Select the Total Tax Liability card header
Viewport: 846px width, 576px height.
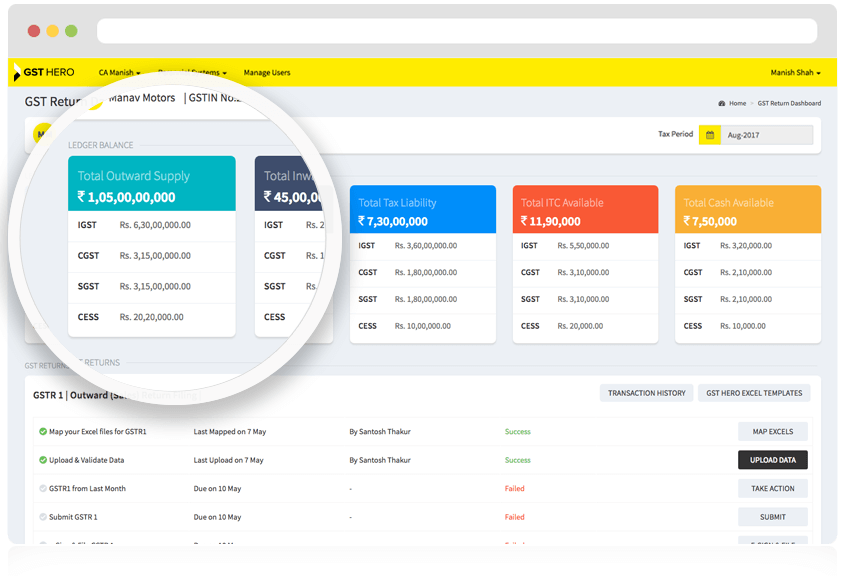[422, 209]
